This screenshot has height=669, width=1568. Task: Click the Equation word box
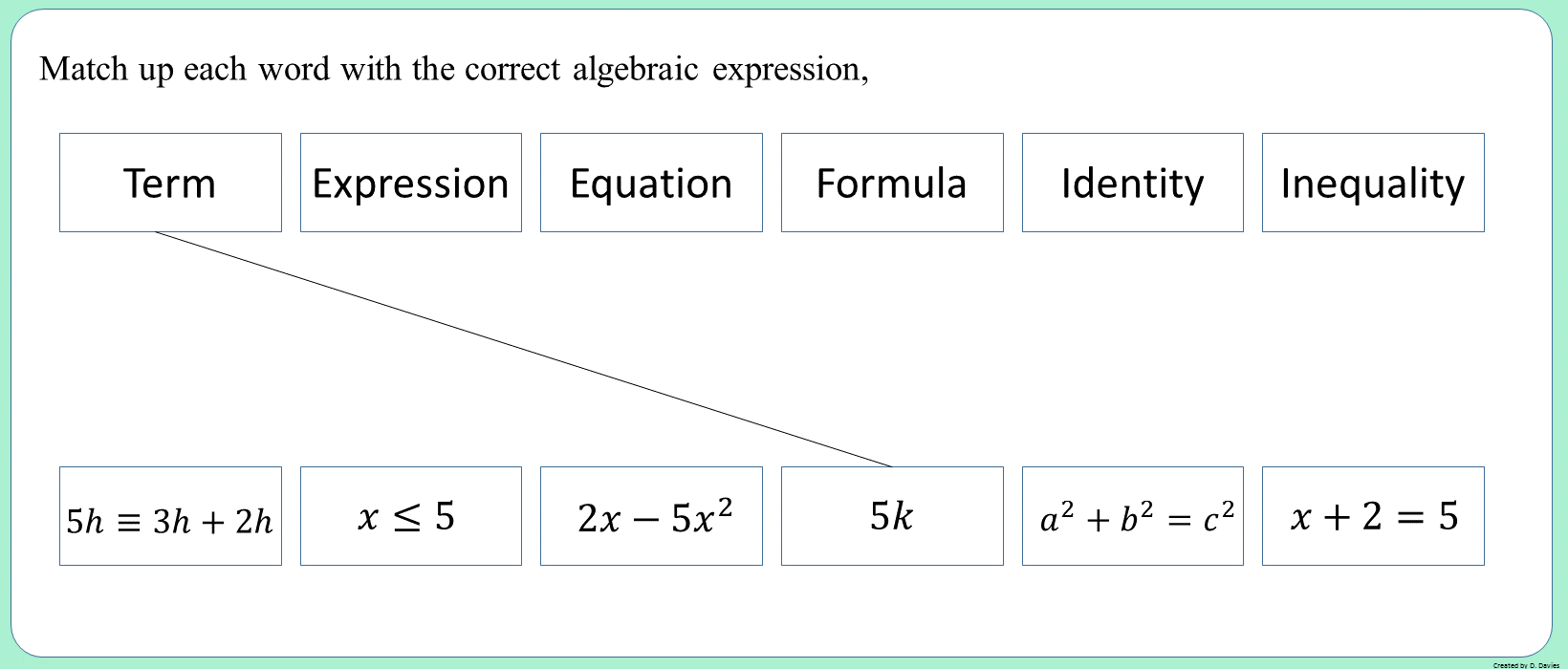click(x=651, y=183)
